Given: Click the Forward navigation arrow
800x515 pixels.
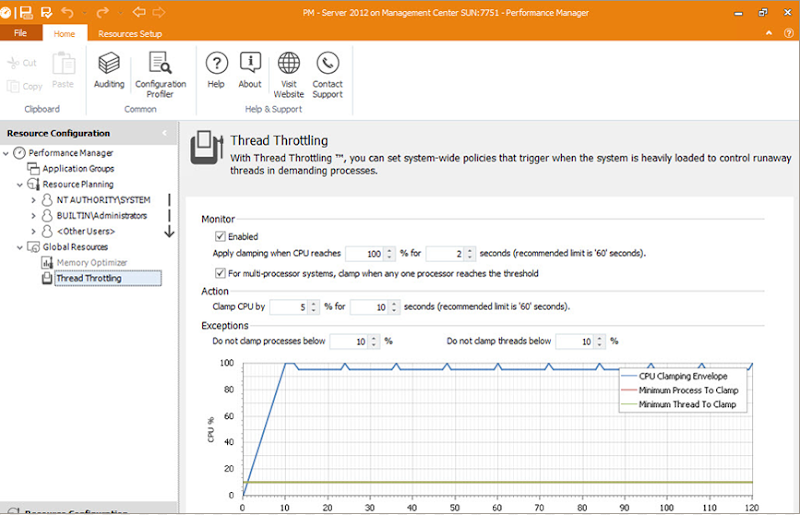Looking at the screenshot, I should click(159, 12).
